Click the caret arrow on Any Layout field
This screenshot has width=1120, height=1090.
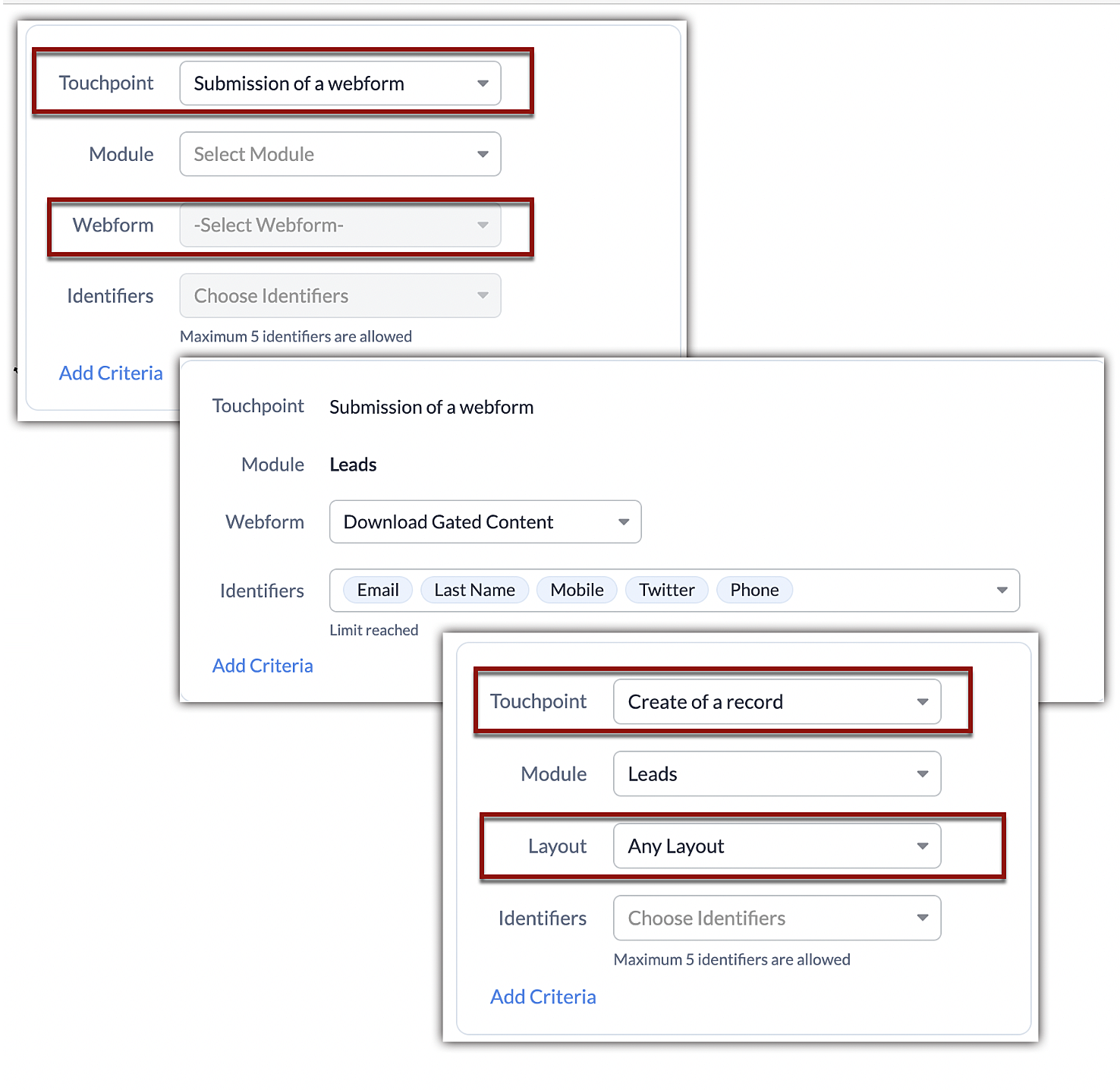[923, 846]
